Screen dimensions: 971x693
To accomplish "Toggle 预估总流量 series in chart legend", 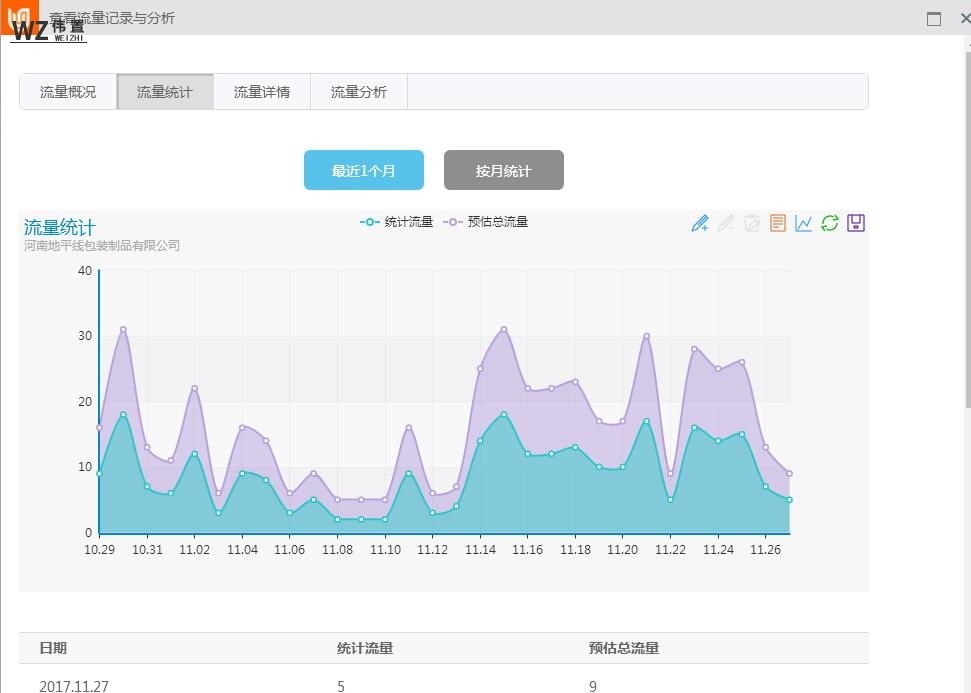I will (487, 222).
